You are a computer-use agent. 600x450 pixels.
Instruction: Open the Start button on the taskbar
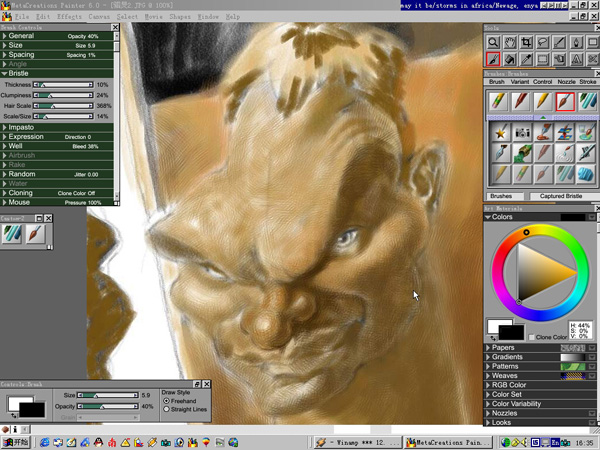15,443
